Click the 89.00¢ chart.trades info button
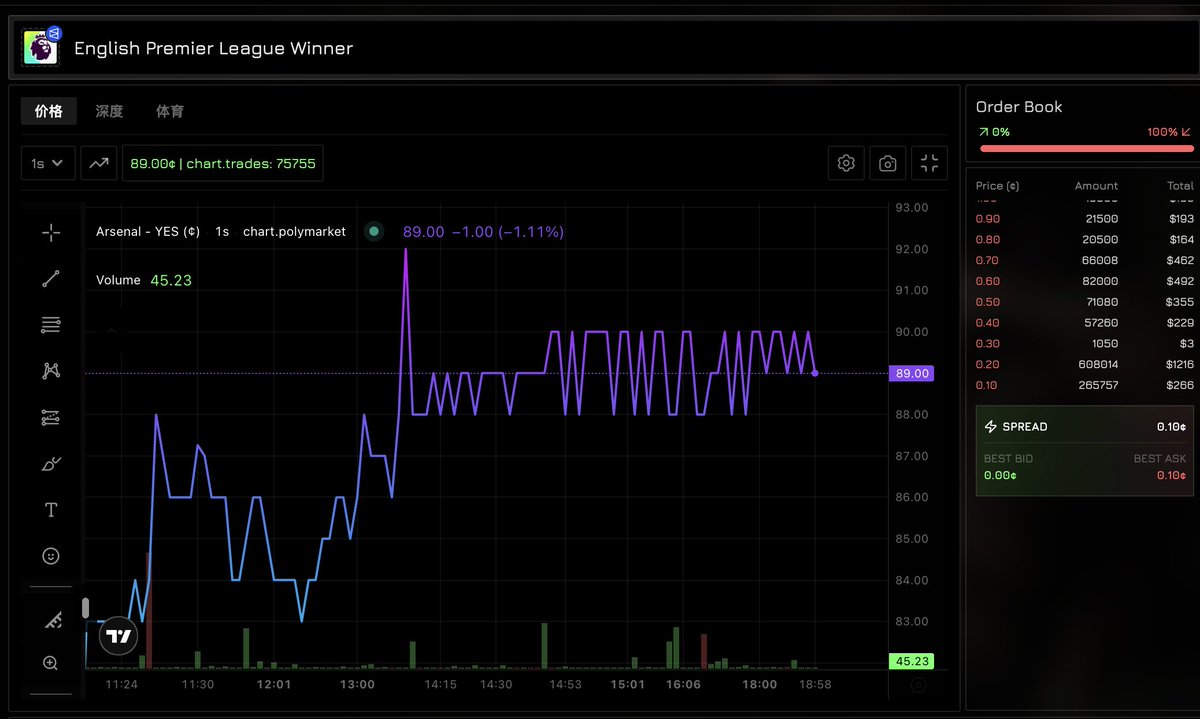This screenshot has height=719, width=1200. (223, 163)
